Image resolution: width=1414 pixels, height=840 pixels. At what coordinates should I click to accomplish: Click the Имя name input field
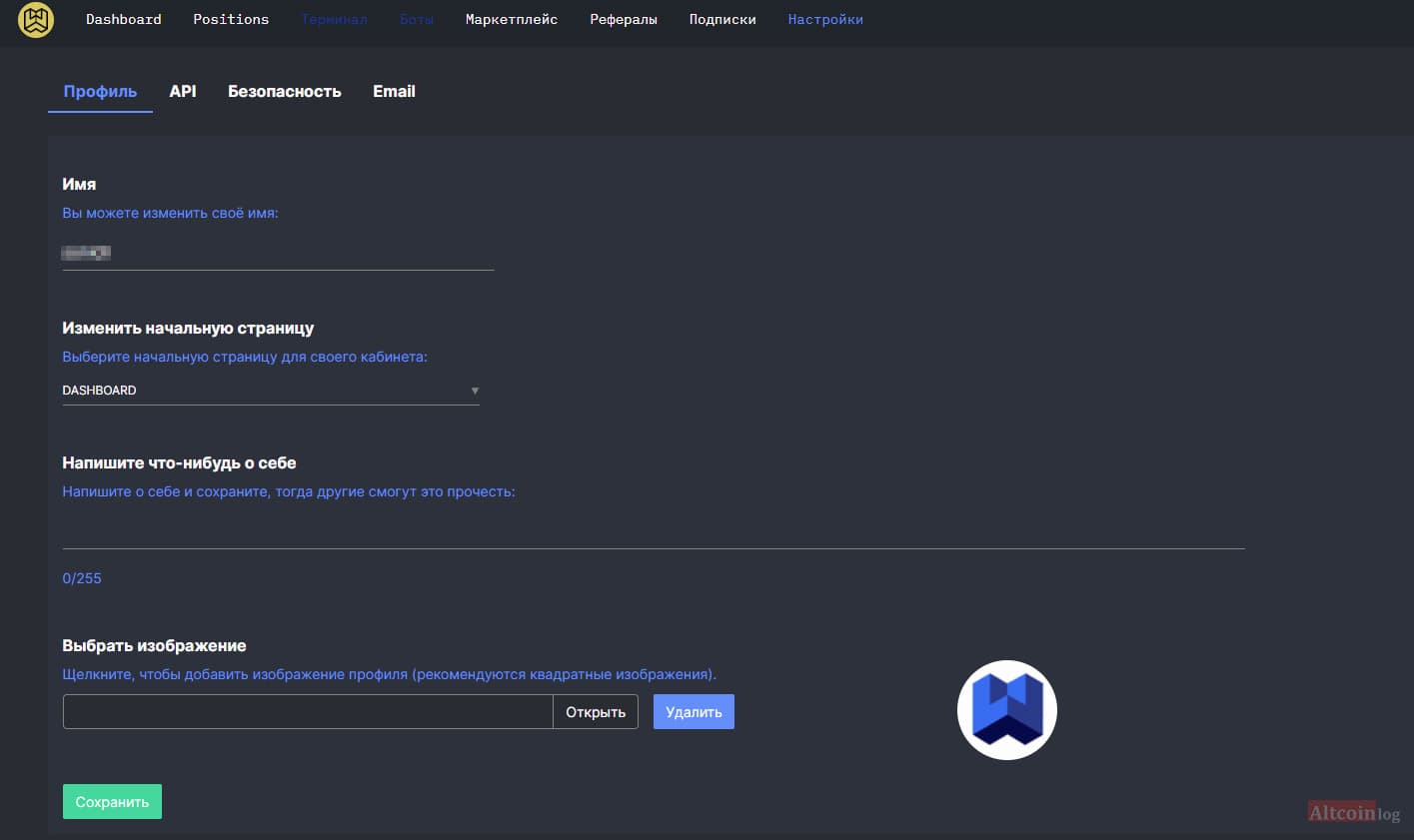[x=278, y=254]
